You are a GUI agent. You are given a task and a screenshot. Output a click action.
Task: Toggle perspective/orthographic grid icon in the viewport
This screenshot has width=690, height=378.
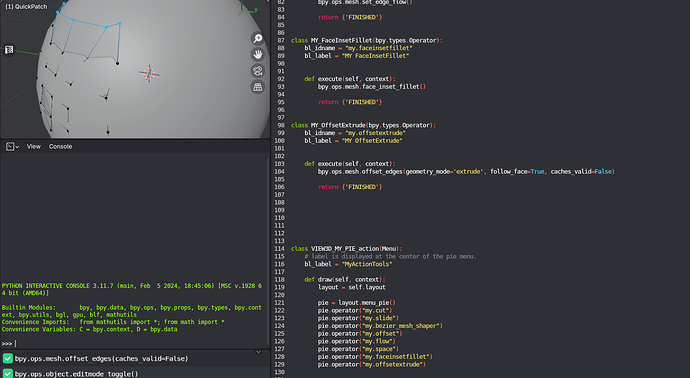pos(258,87)
